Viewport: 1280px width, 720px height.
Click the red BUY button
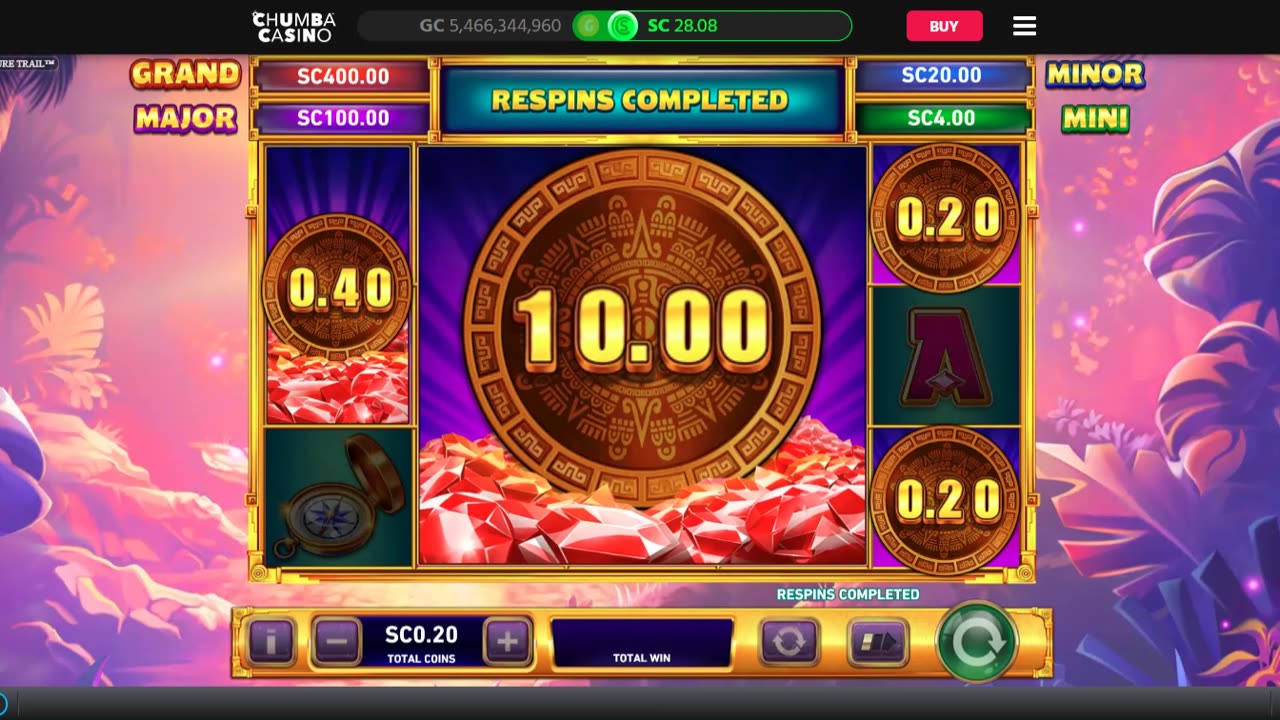click(x=944, y=26)
